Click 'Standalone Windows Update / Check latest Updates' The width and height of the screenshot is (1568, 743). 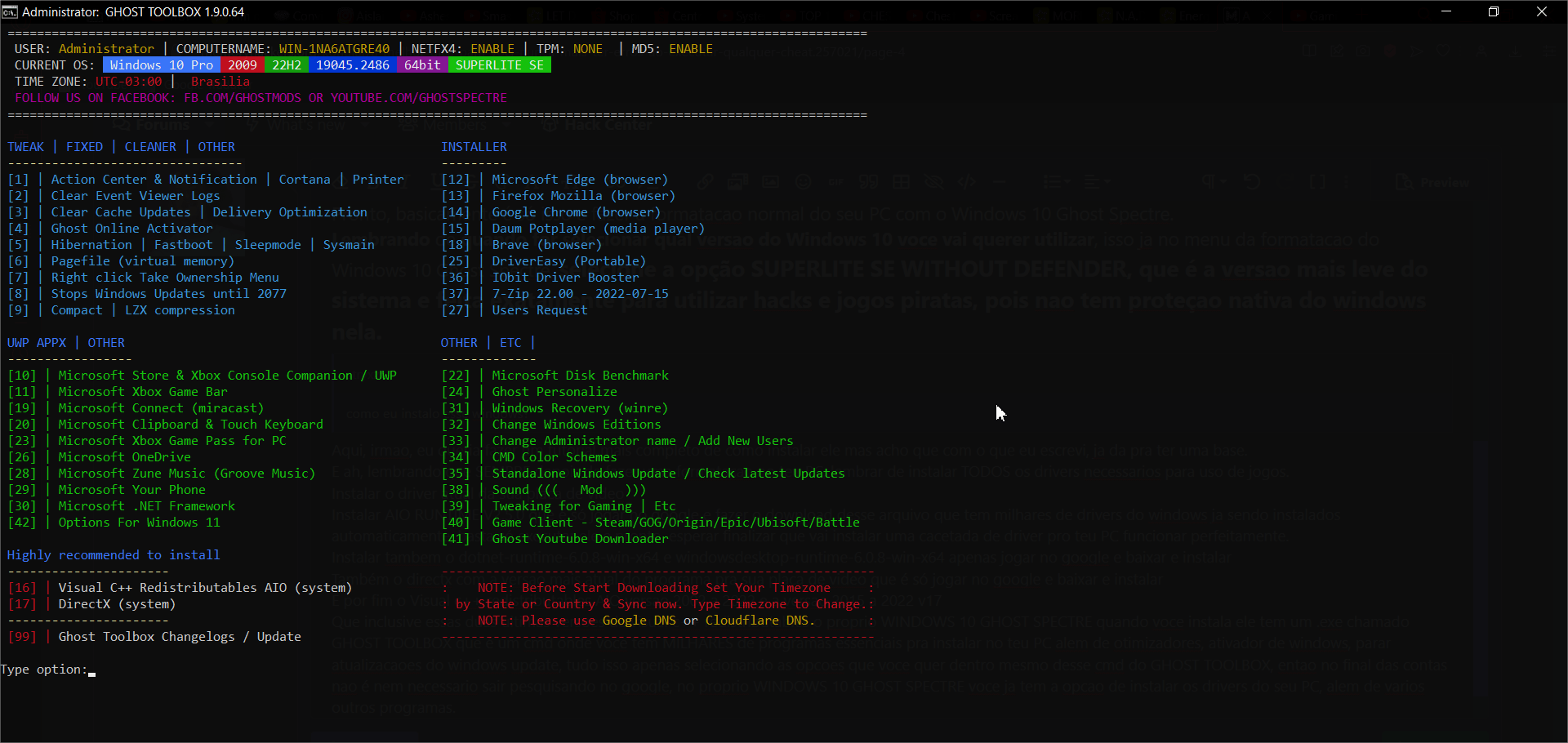tap(668, 474)
